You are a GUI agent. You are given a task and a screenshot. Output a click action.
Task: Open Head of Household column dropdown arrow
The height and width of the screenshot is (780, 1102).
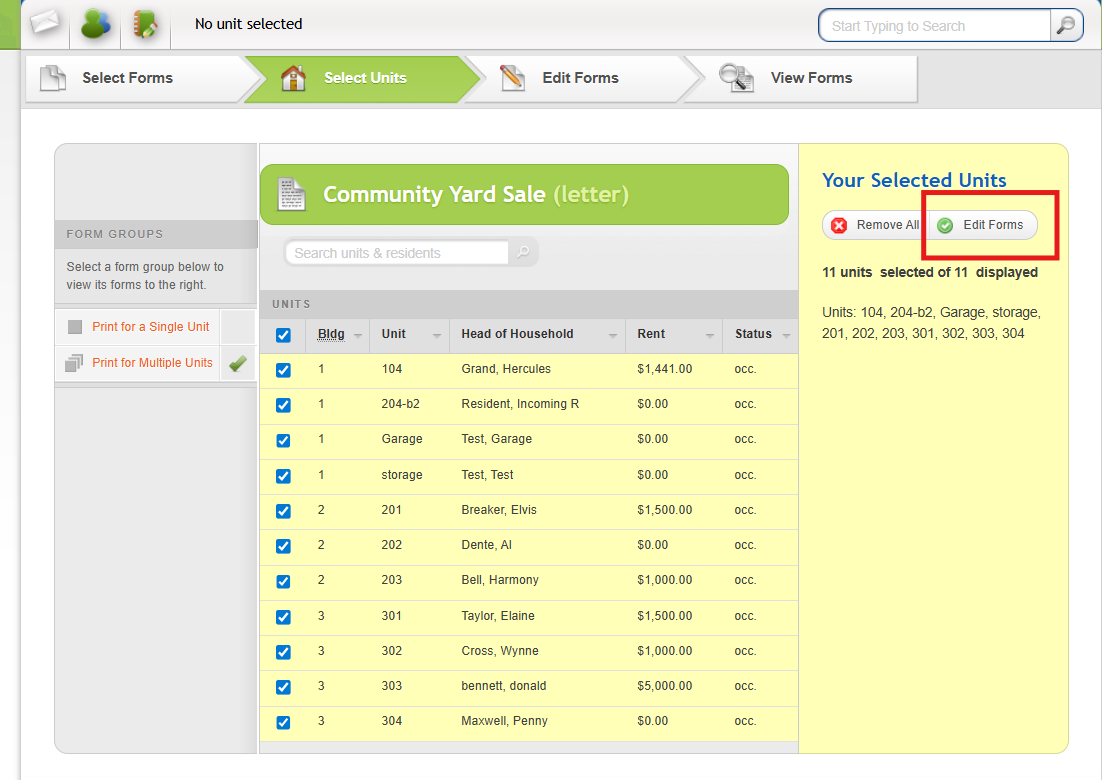coord(612,336)
